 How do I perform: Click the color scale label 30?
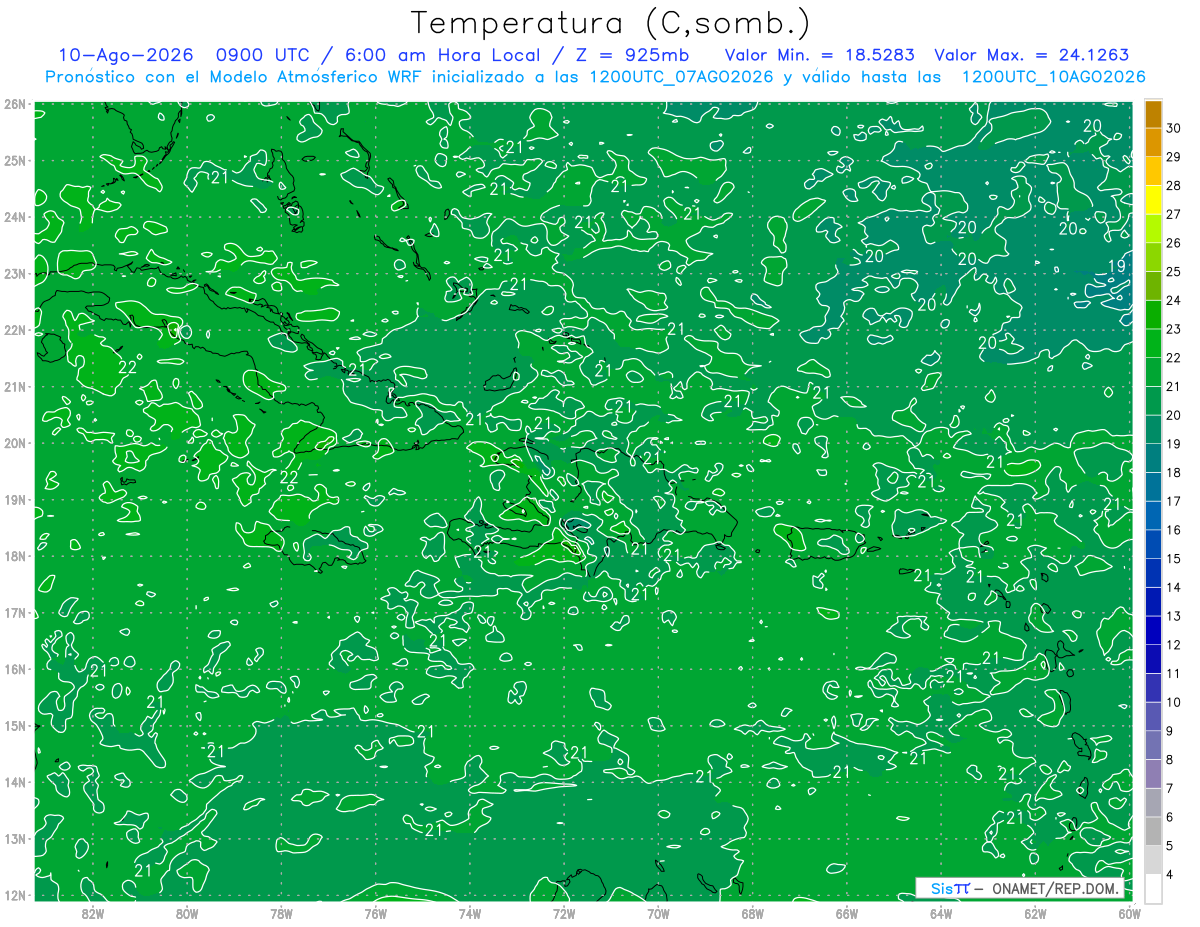click(x=1173, y=128)
